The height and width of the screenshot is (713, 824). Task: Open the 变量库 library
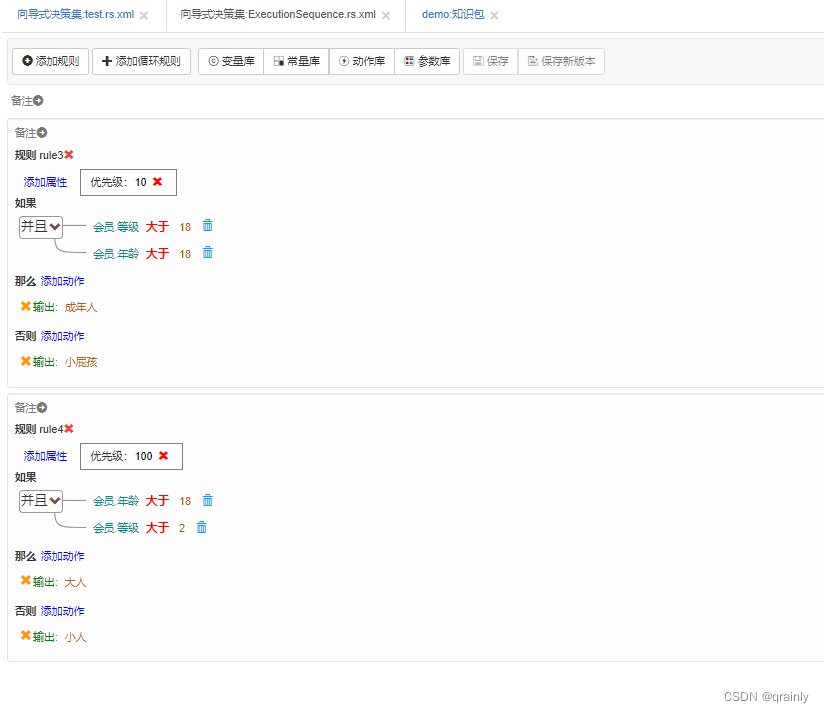pos(231,61)
